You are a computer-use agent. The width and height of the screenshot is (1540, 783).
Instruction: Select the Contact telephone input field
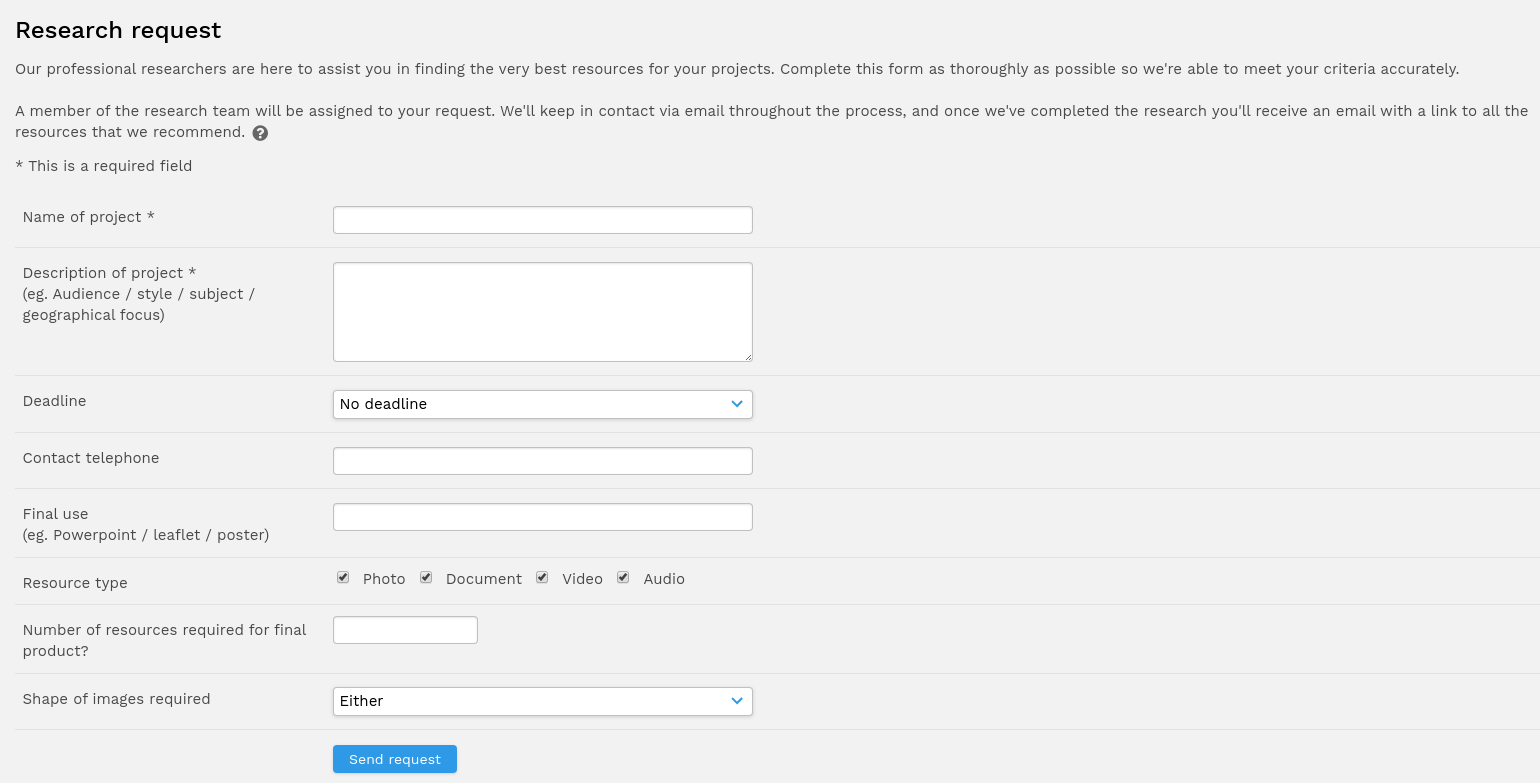tap(542, 461)
